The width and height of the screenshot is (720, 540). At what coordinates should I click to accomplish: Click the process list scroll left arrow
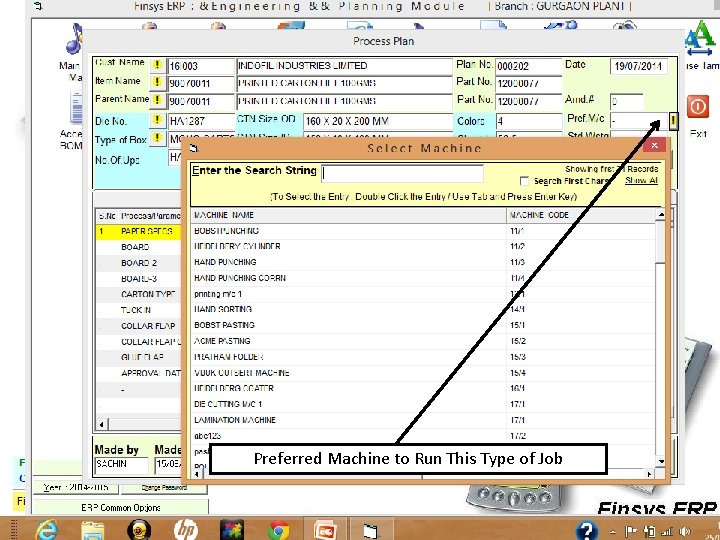tap(101, 424)
